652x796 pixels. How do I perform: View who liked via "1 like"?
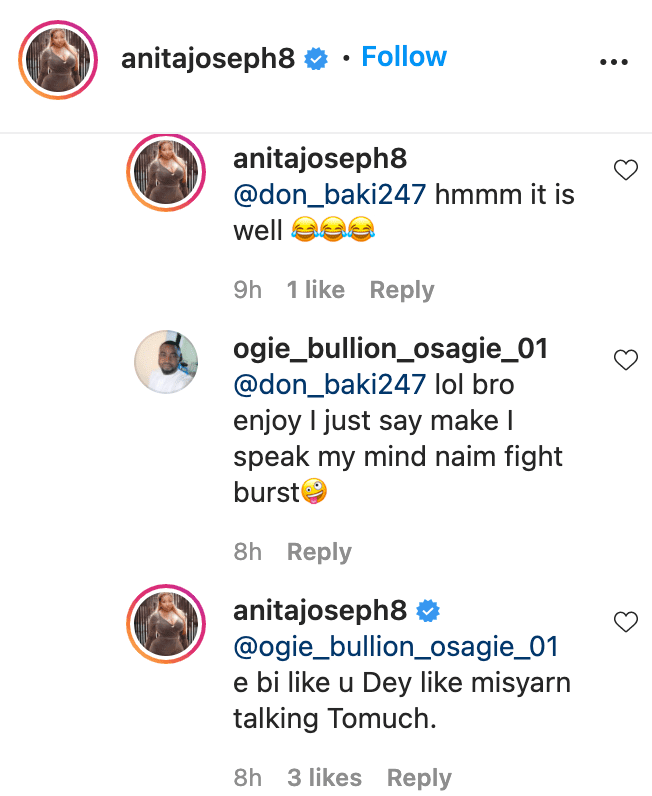point(315,290)
